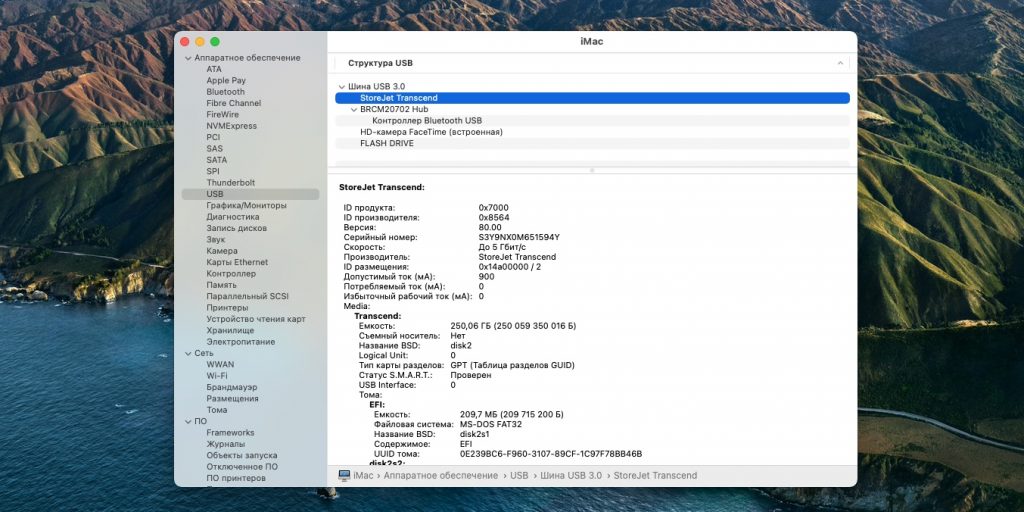Select Контроллер Bluetooth USB row
Viewport: 1024px width, 512px height.
click(592, 121)
